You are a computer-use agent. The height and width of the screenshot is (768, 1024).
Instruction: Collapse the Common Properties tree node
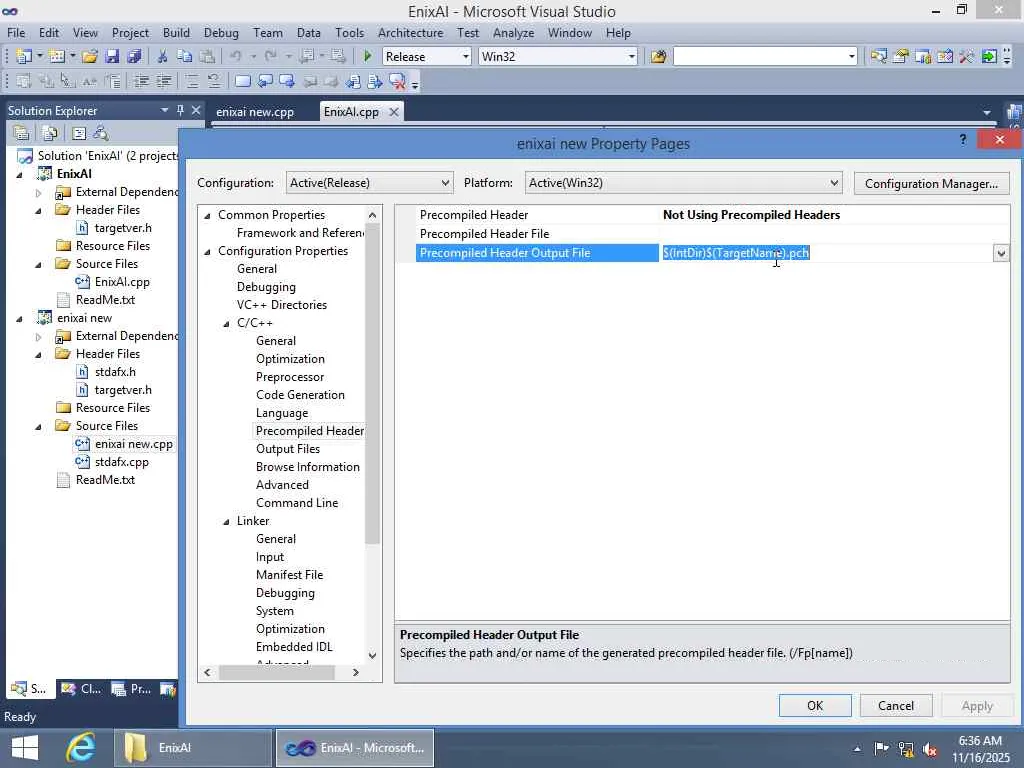[x=208, y=216]
